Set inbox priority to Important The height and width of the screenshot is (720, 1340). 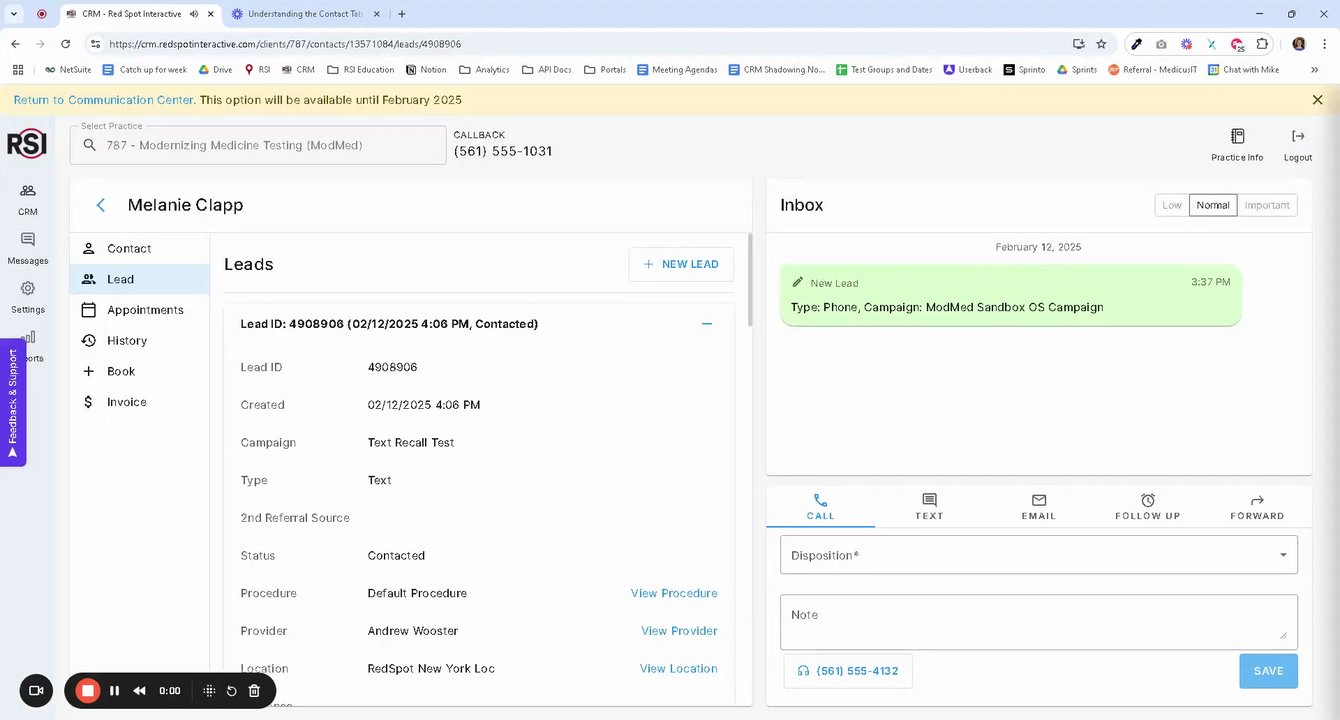pos(1267,205)
